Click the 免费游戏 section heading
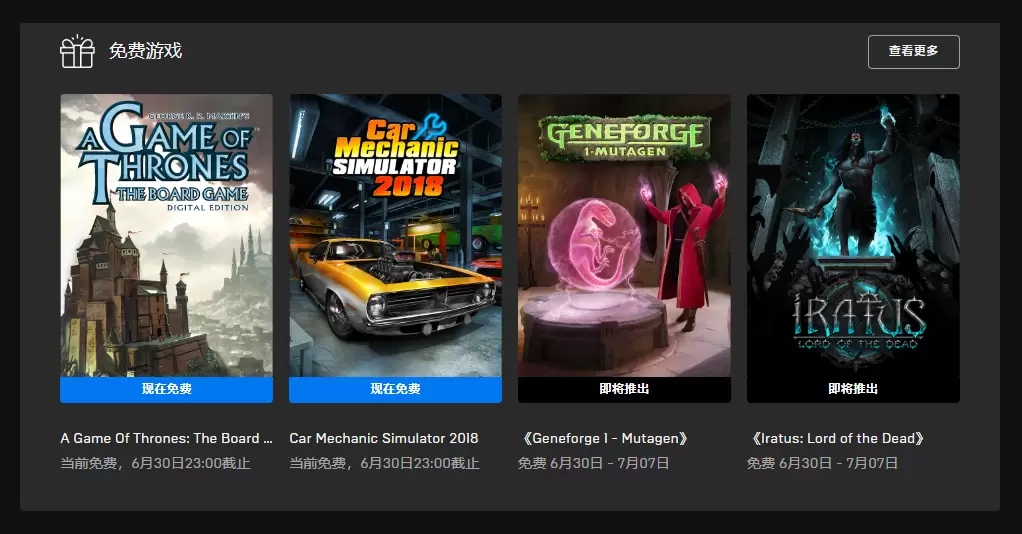1022x534 pixels. (145, 51)
